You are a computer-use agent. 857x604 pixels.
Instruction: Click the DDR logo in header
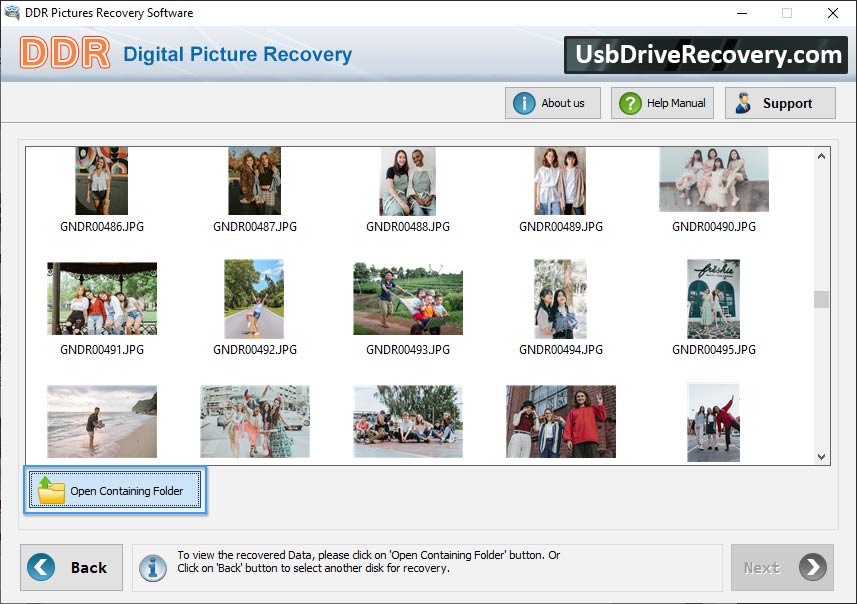coord(64,52)
